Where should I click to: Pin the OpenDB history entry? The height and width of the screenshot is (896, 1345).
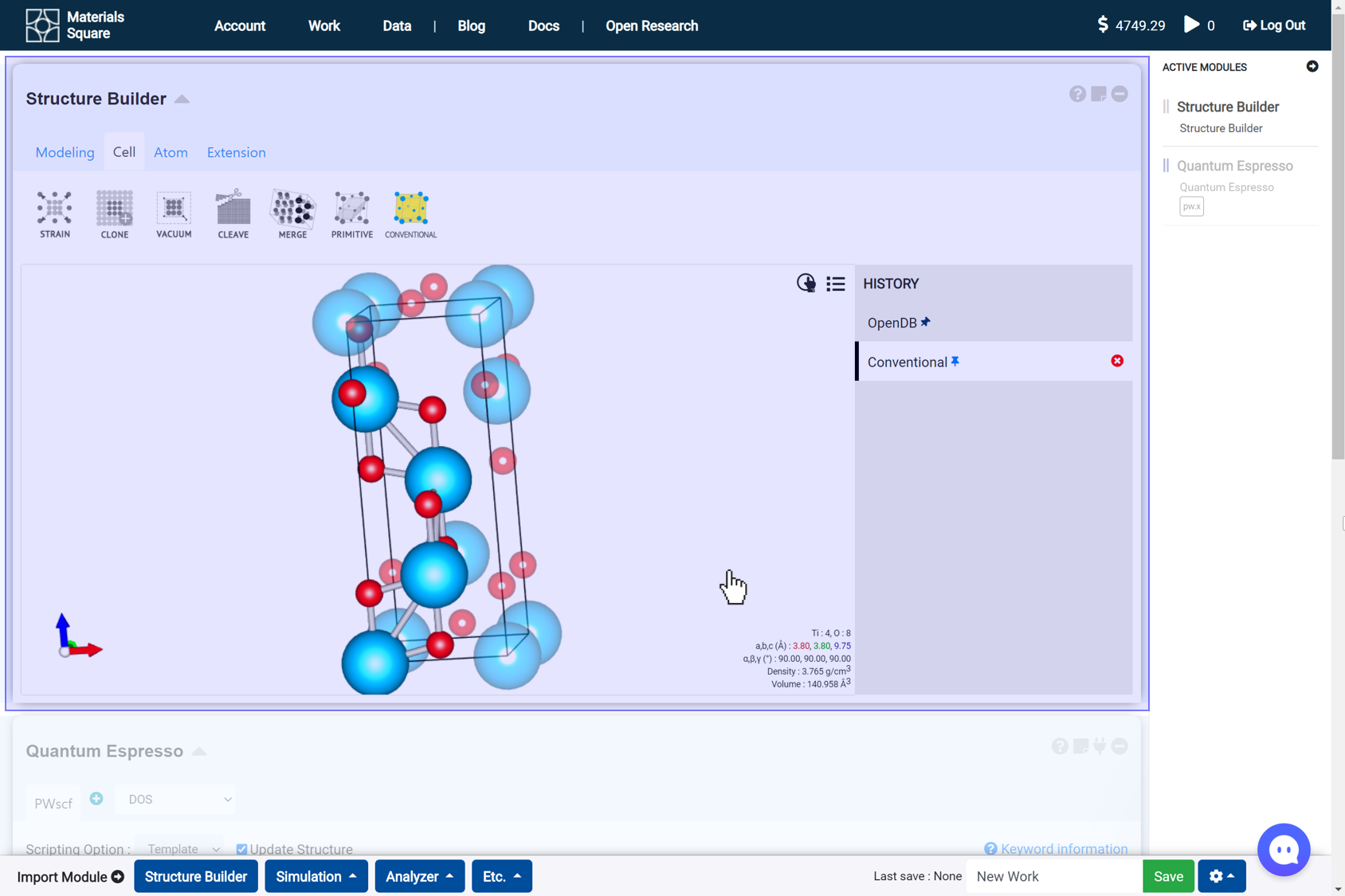point(925,322)
